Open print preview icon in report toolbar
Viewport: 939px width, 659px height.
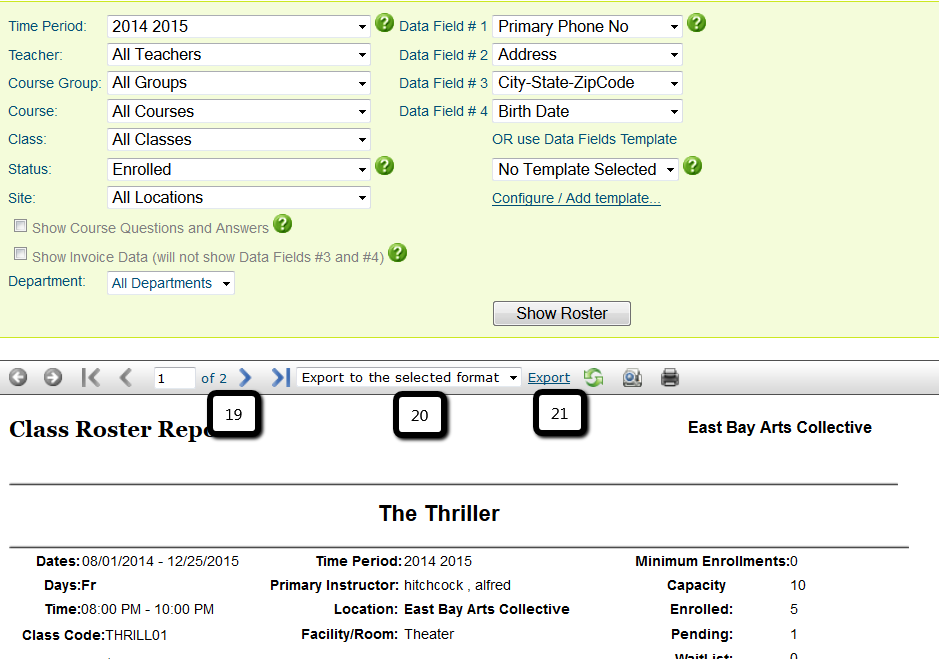coord(632,377)
